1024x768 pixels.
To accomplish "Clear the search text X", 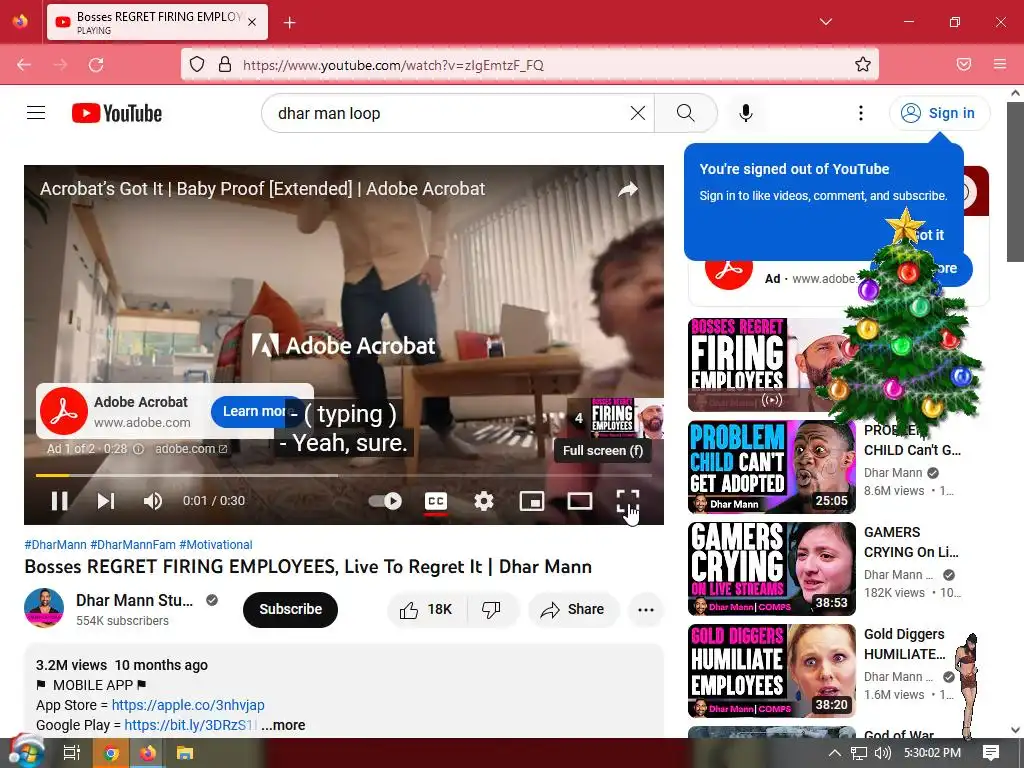I will [638, 113].
